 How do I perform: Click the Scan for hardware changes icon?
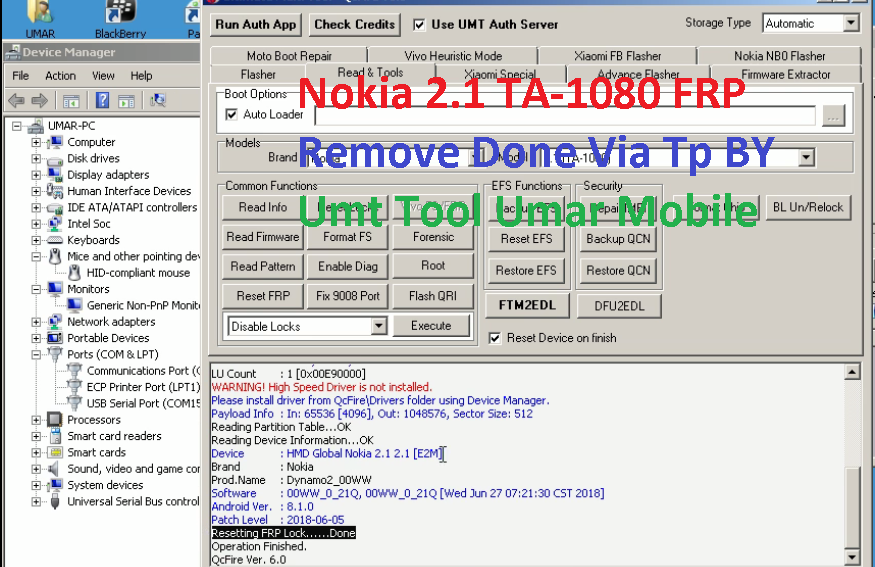coord(158,100)
